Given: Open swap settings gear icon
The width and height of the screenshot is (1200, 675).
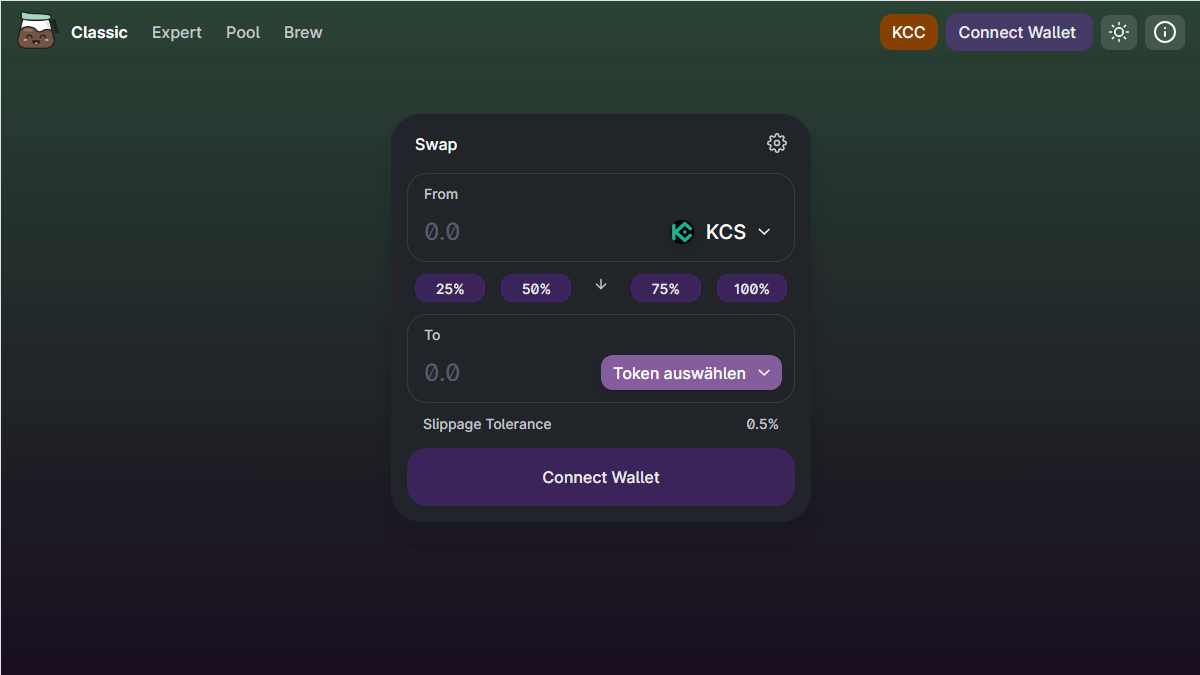Looking at the screenshot, I should pos(777,143).
